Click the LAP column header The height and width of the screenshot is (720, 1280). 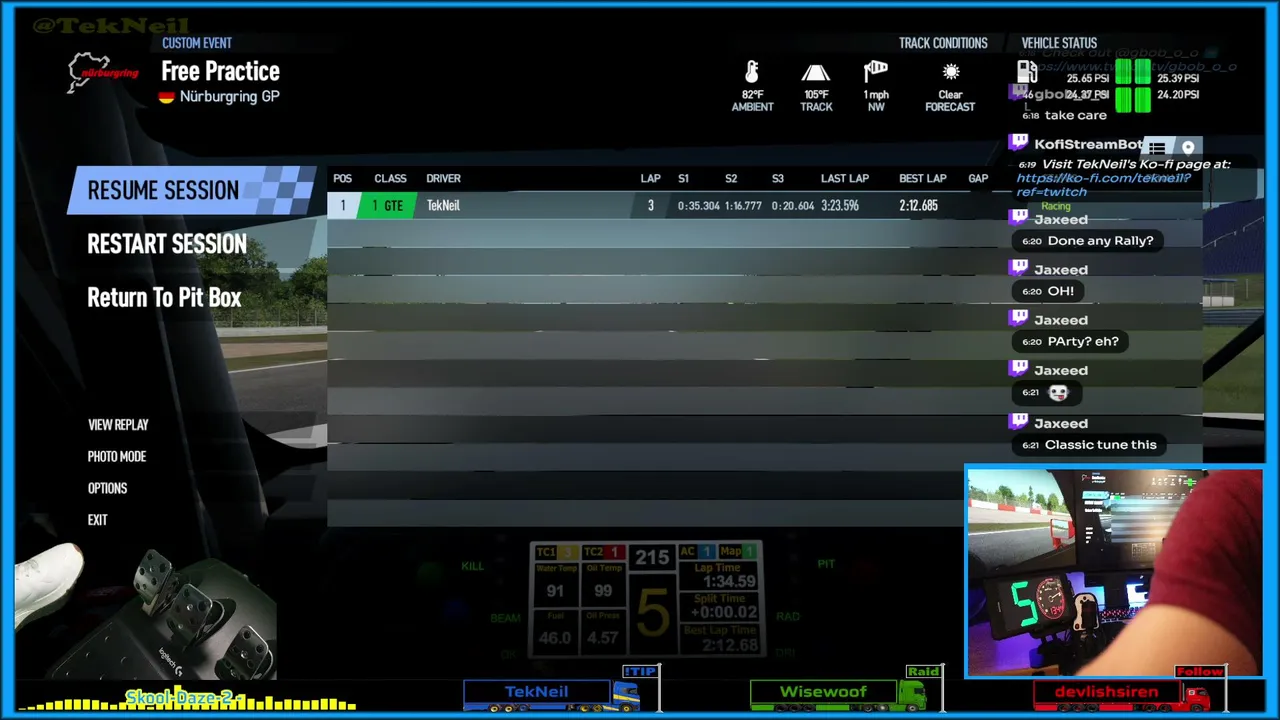[x=650, y=179]
